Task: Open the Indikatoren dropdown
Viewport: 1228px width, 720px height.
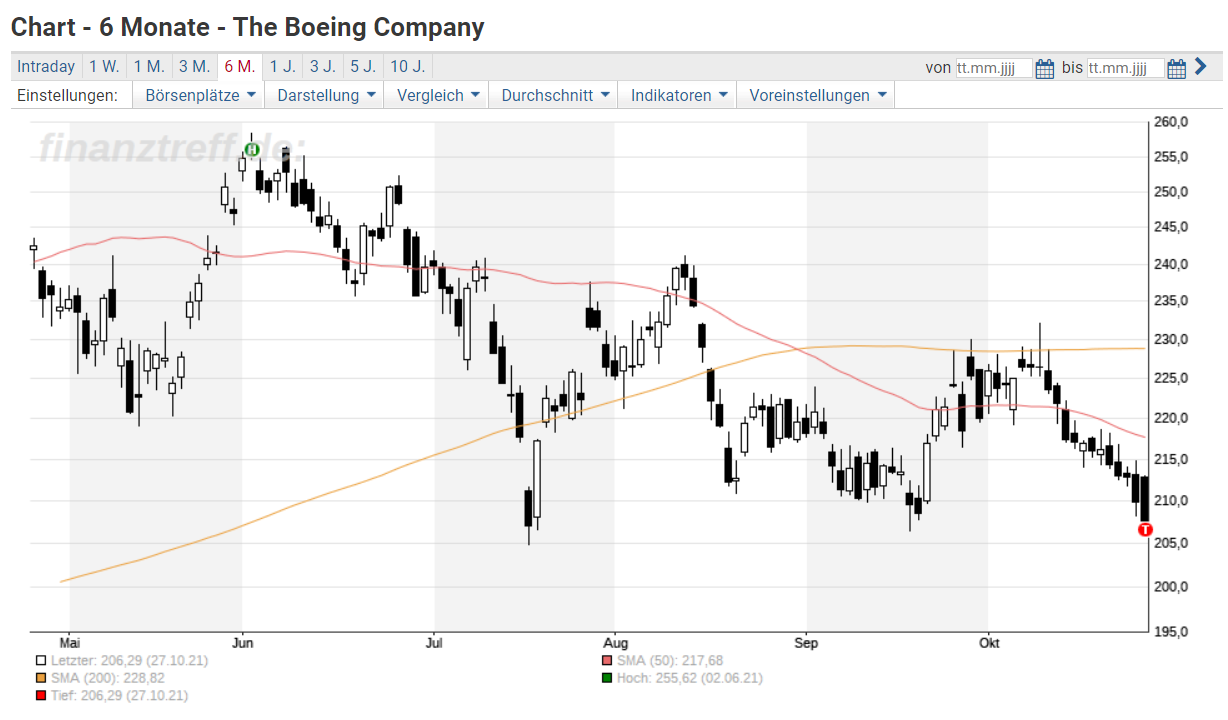Action: point(678,96)
